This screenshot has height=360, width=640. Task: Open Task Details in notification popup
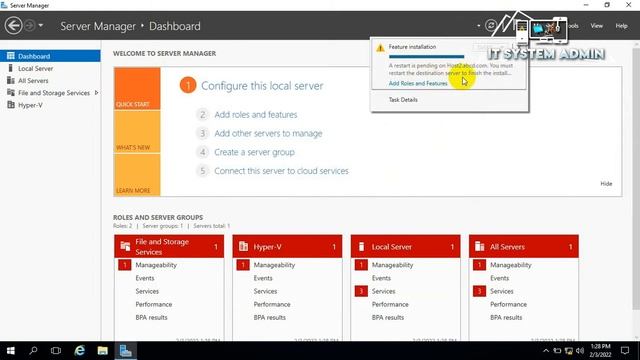403,100
